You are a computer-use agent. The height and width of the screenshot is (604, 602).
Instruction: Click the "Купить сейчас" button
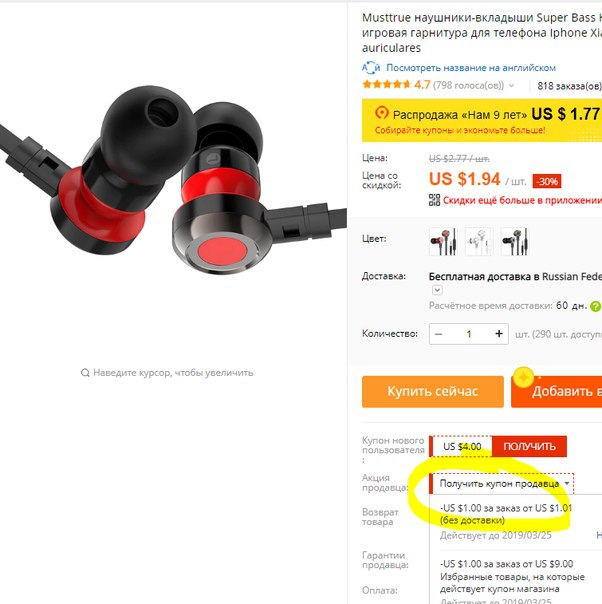click(433, 391)
